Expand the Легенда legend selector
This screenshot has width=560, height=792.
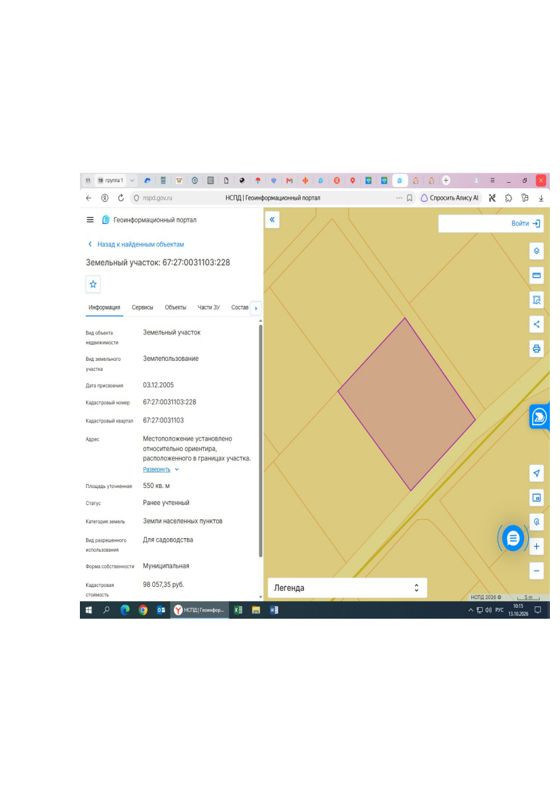tap(347, 588)
